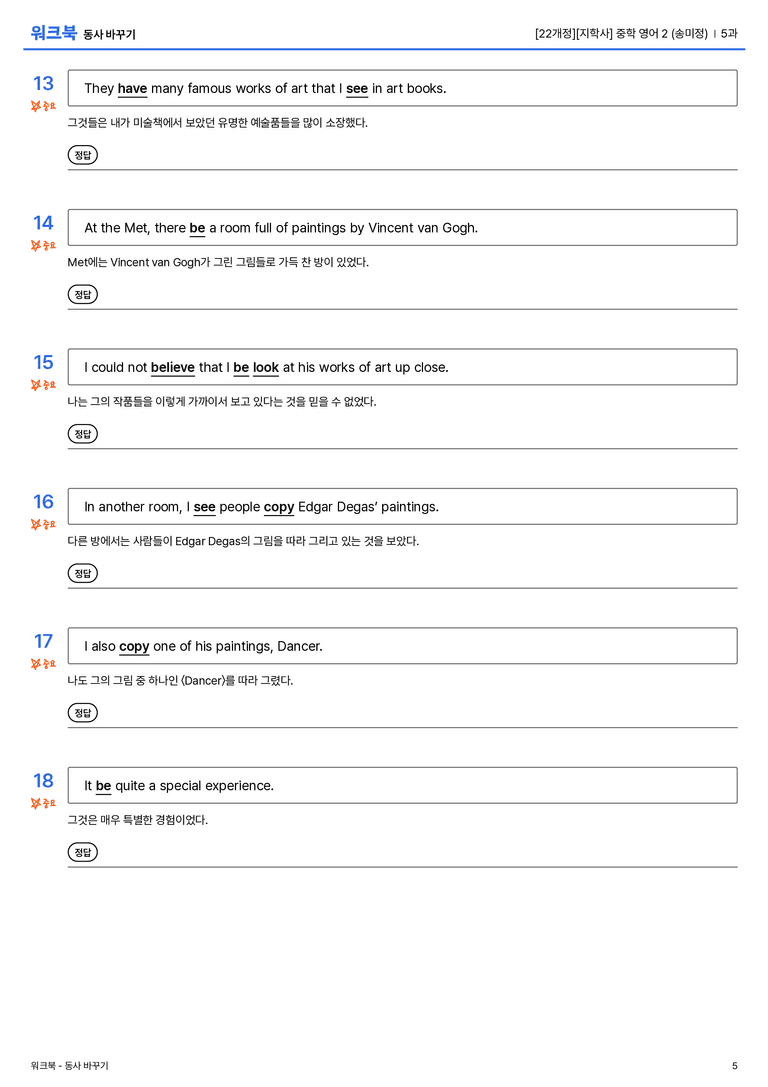
Task: Click the underlined word 'have' in sentence 13
Action: [132, 89]
